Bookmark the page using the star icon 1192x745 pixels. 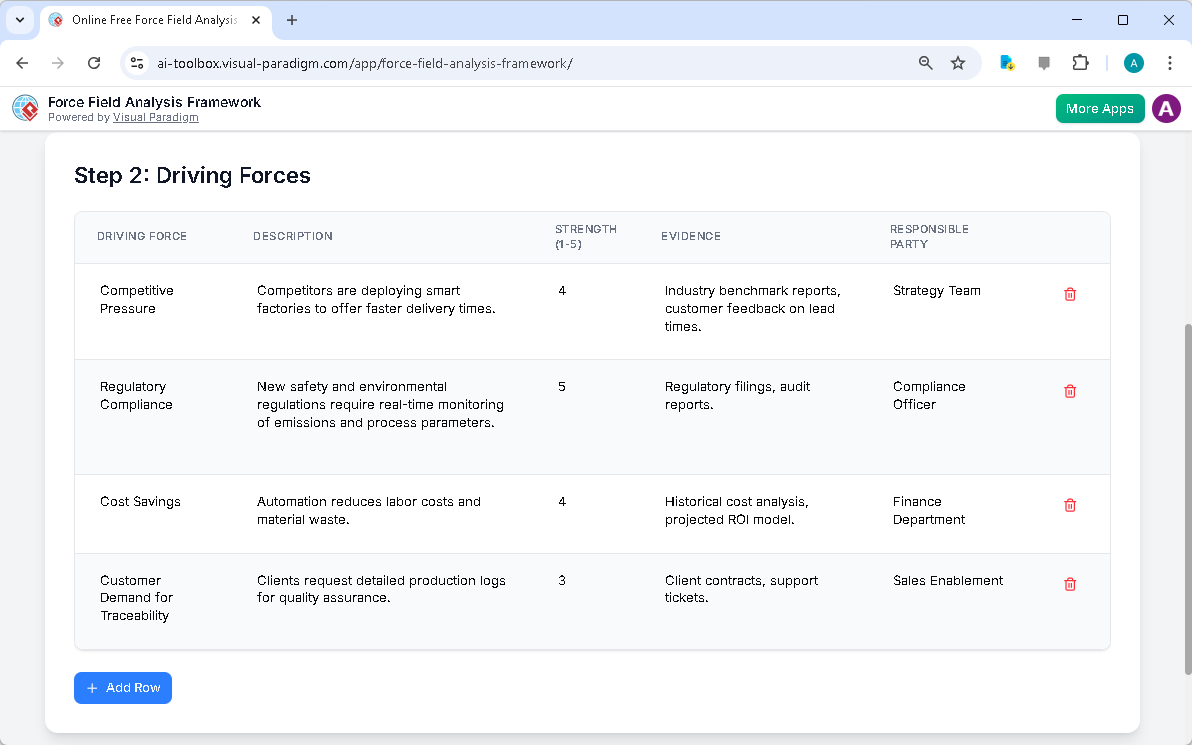point(958,62)
